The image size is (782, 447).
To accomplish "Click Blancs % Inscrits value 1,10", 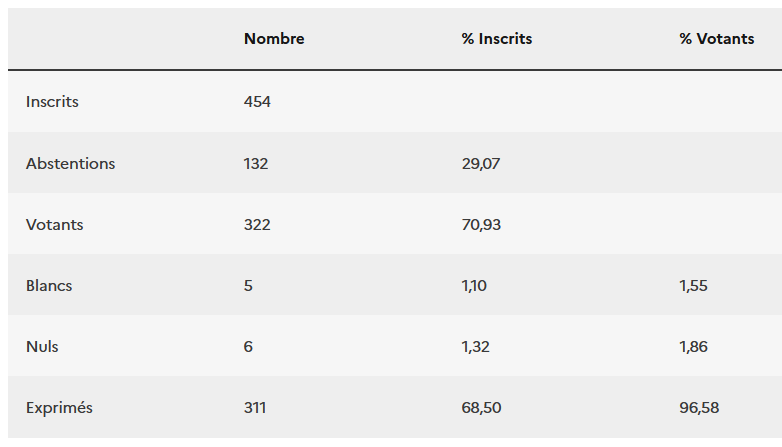I will coord(476,285).
